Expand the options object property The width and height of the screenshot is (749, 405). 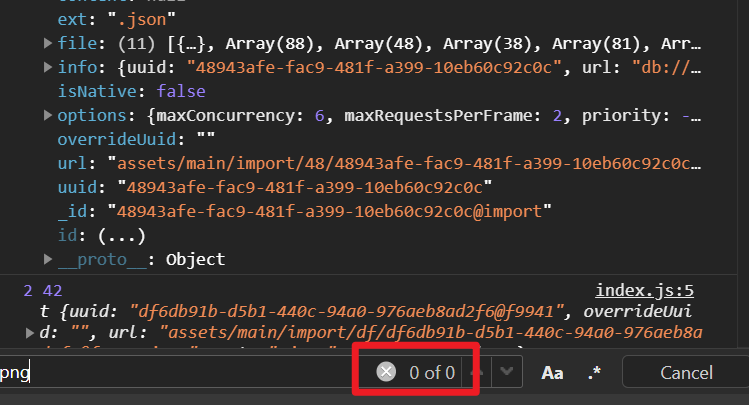[49, 115]
